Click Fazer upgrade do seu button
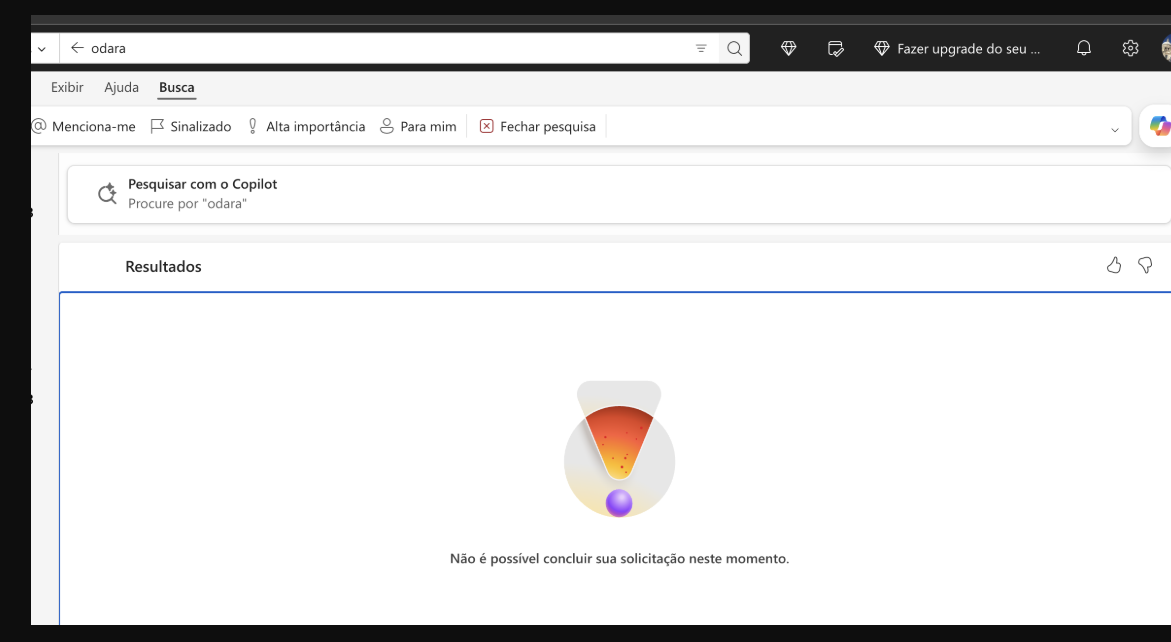Image resolution: width=1171 pixels, height=642 pixels. [x=957, y=49]
